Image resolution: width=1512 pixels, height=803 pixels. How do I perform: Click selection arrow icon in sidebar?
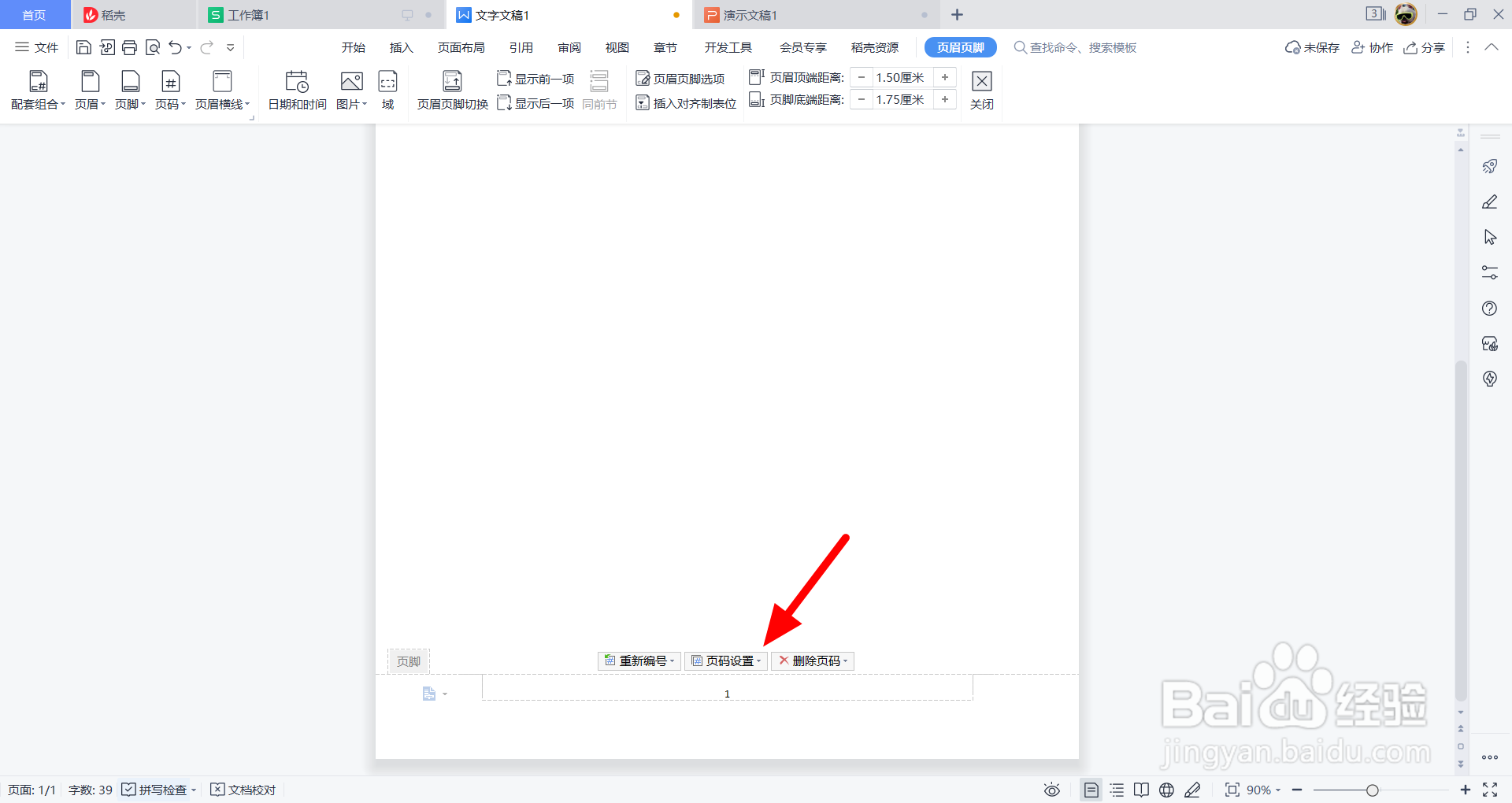1490,237
